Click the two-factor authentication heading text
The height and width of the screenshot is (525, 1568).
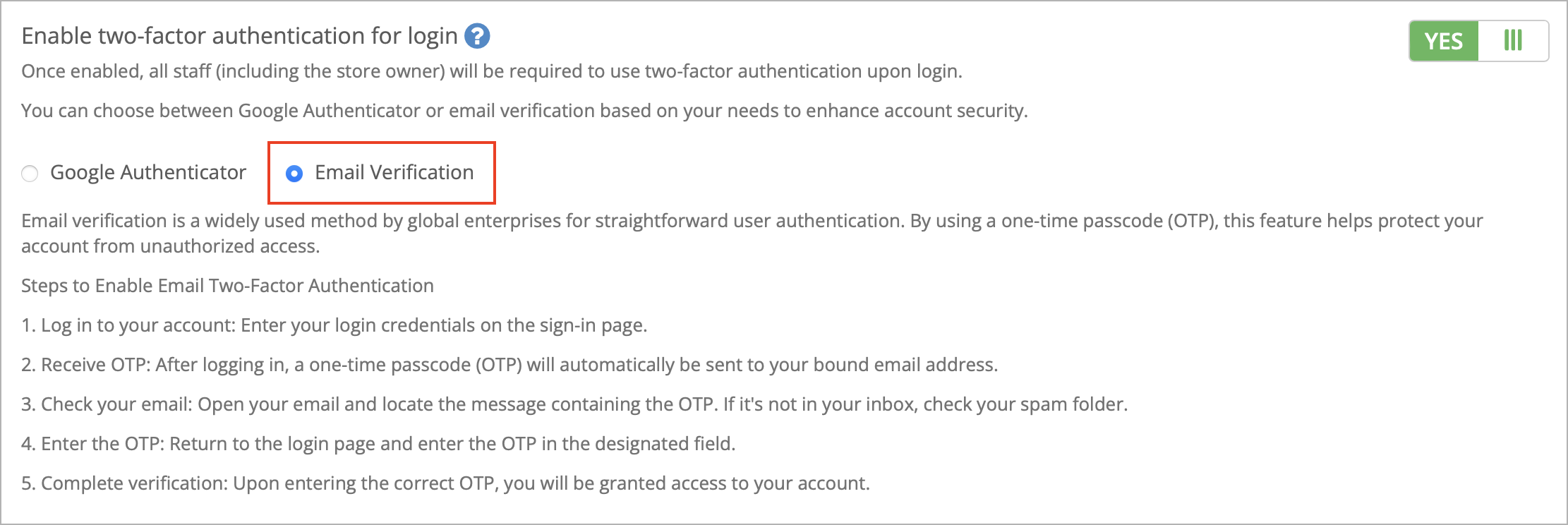click(x=240, y=36)
